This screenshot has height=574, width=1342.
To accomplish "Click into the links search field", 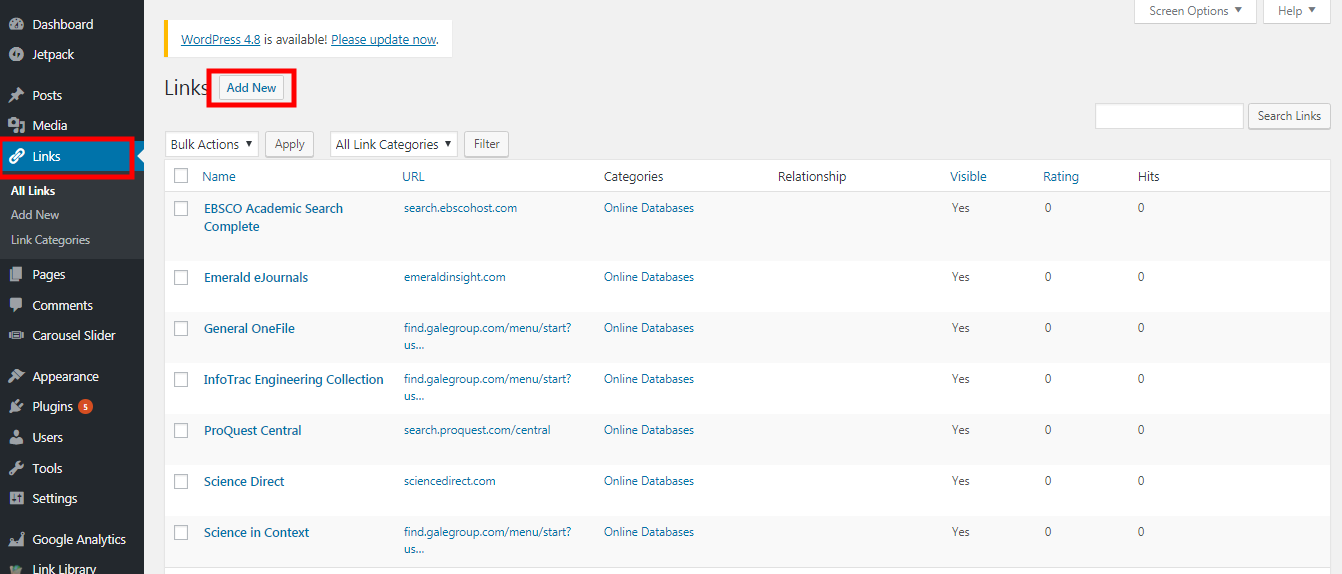I will coord(1169,116).
